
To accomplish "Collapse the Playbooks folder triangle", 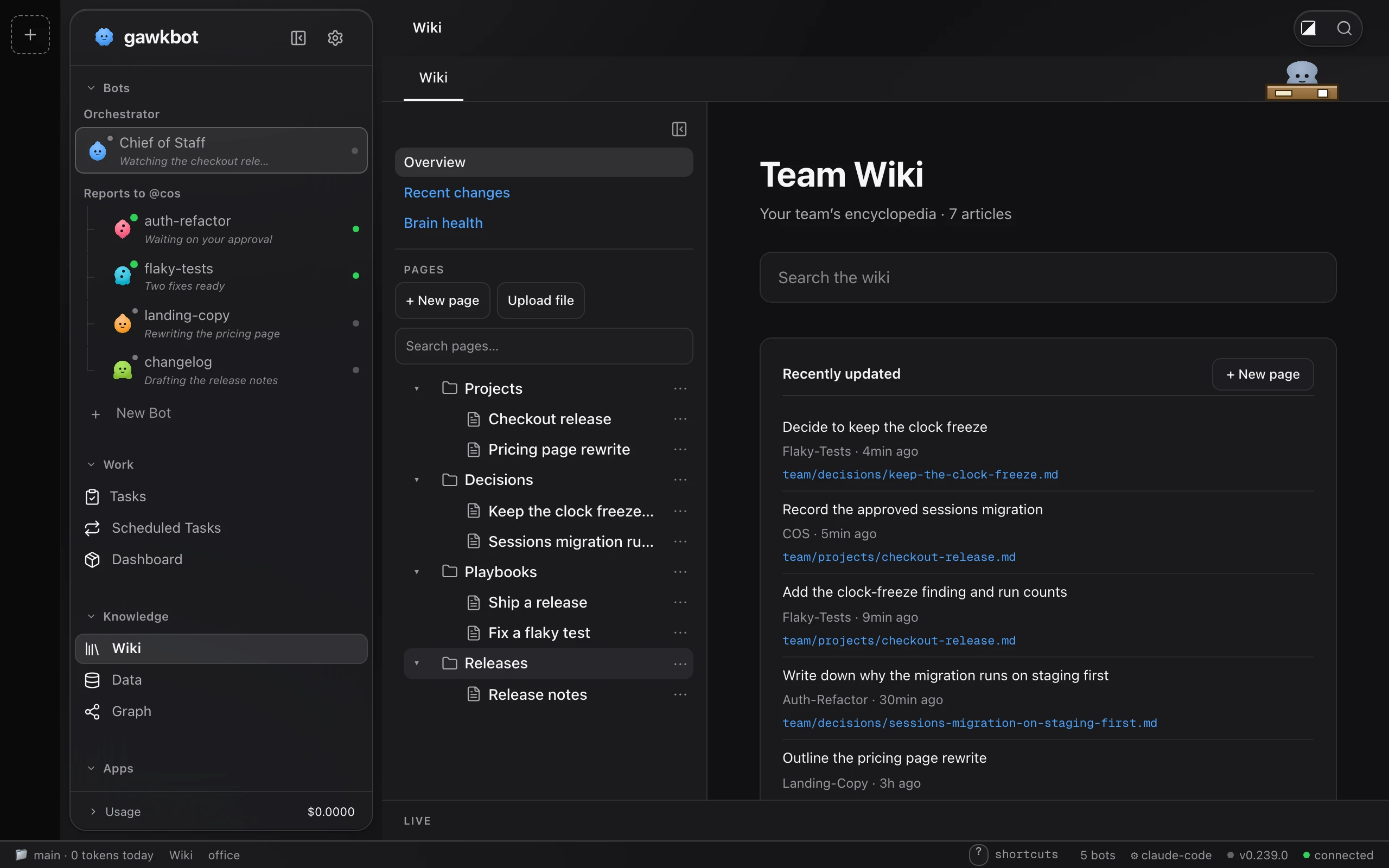I will (417, 572).
